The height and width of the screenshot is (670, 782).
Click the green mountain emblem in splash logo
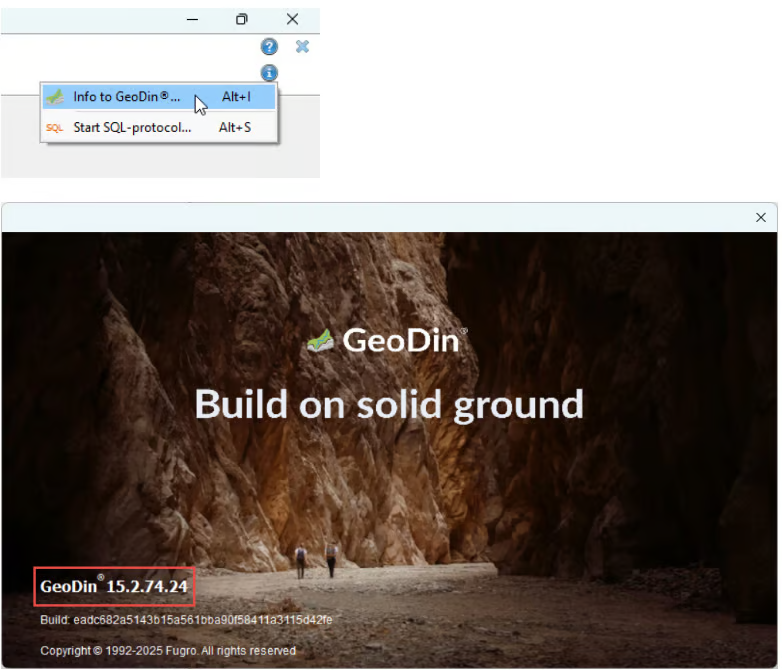(321, 341)
